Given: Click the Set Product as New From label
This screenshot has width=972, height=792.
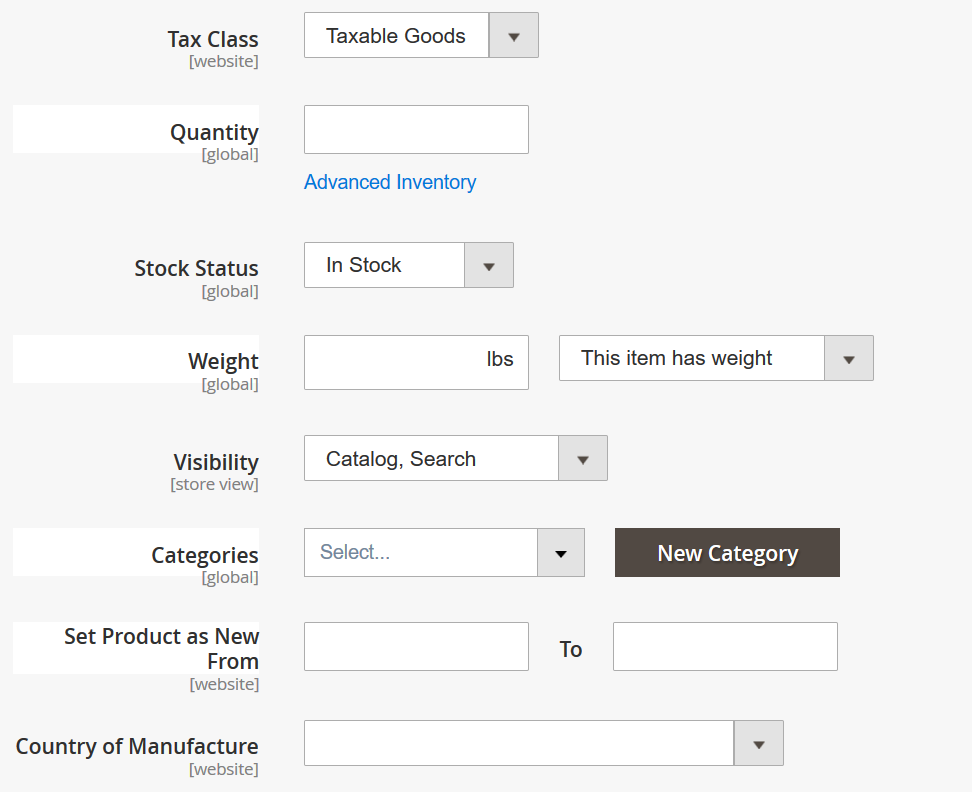Looking at the screenshot, I should (162, 648).
